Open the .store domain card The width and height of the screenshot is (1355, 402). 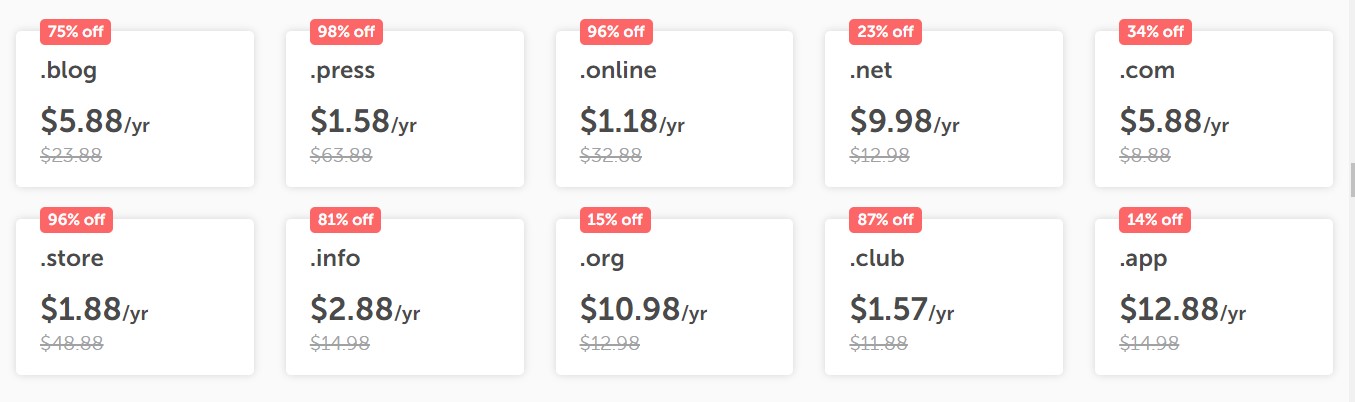135,297
